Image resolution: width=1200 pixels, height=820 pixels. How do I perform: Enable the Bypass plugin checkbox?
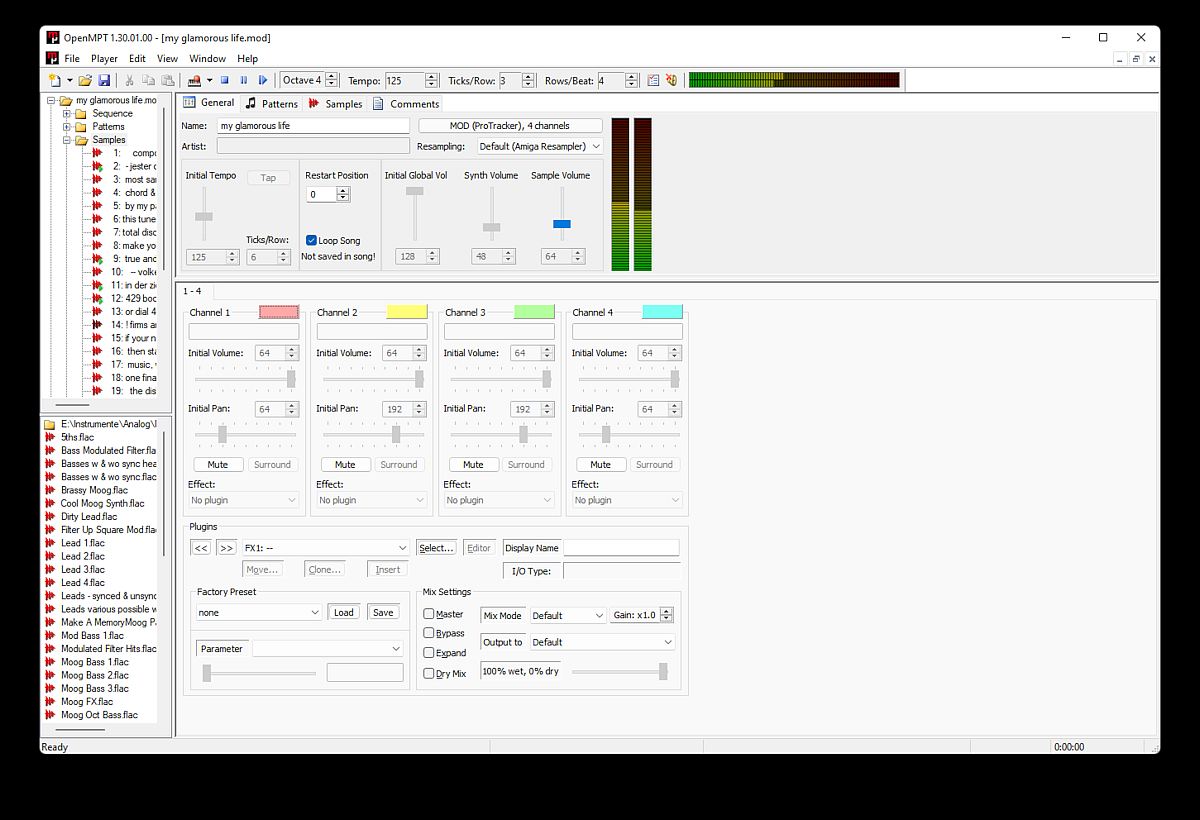click(x=429, y=633)
